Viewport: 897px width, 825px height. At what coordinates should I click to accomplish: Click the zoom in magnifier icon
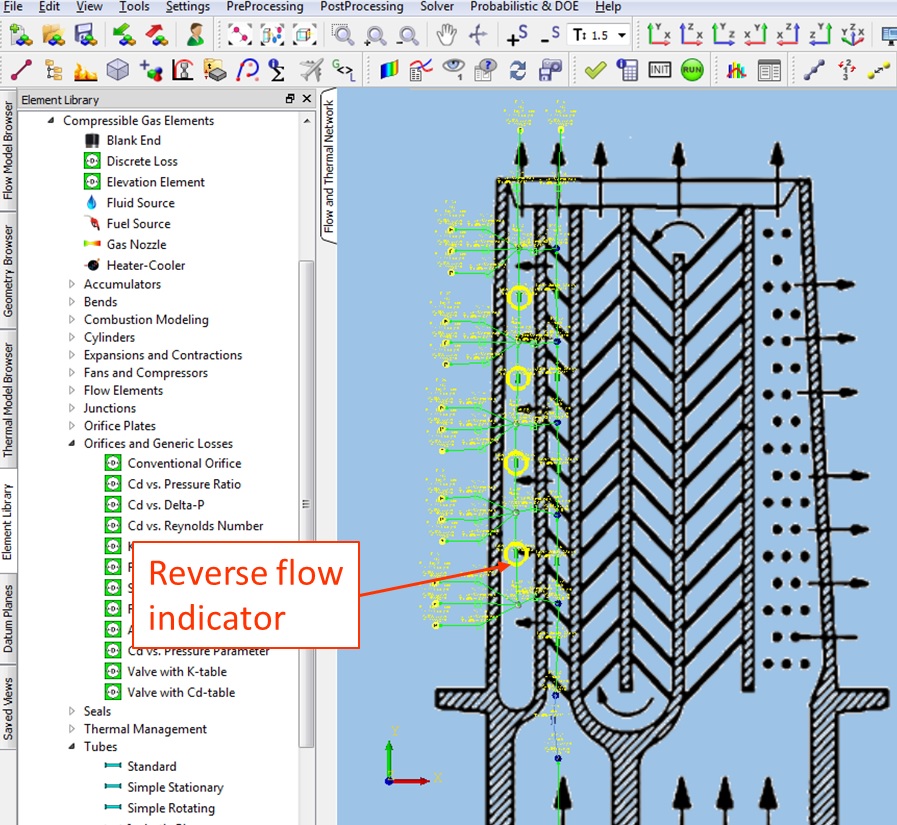coord(376,35)
